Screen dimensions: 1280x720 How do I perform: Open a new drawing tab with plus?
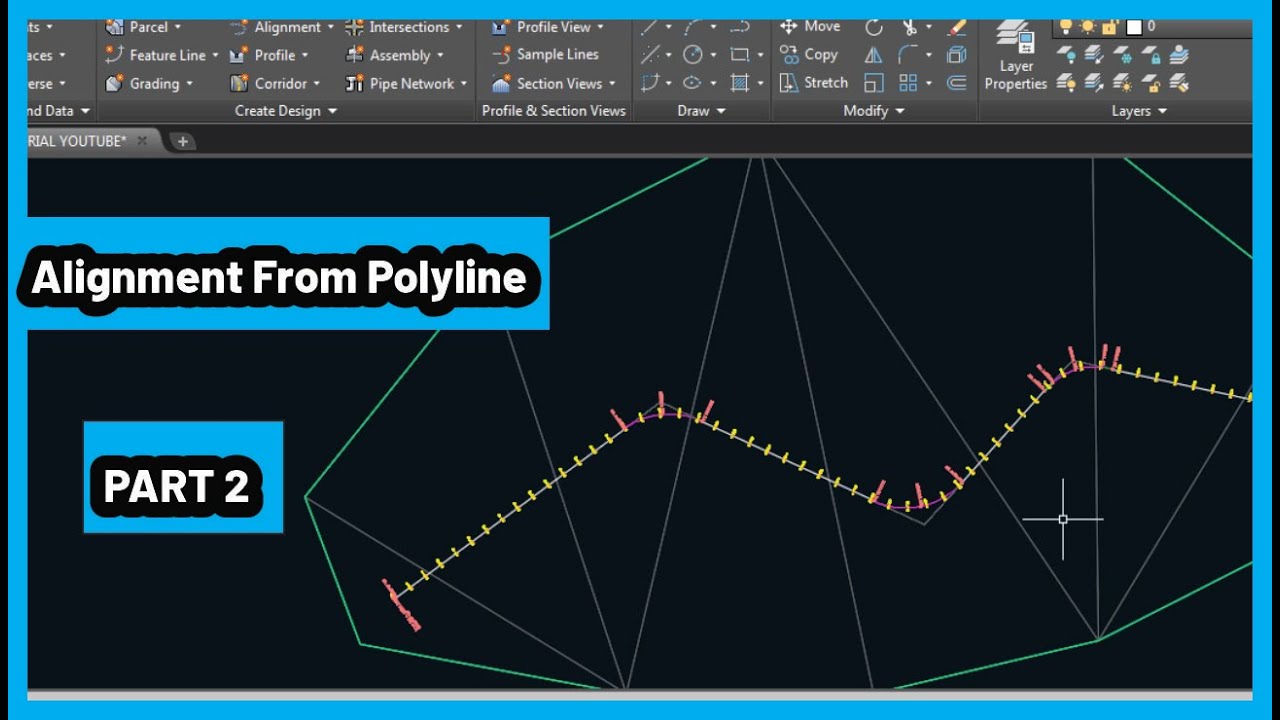click(x=182, y=142)
